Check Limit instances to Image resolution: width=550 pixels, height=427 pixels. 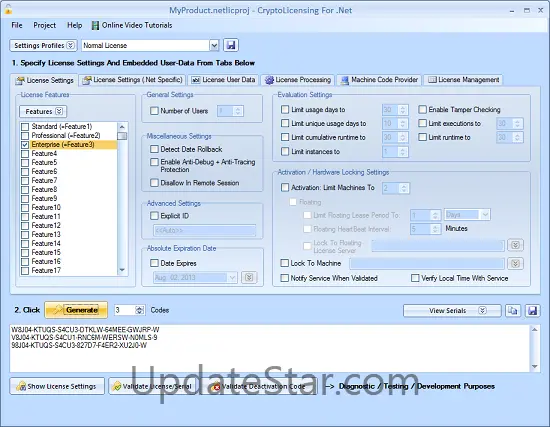coord(285,152)
